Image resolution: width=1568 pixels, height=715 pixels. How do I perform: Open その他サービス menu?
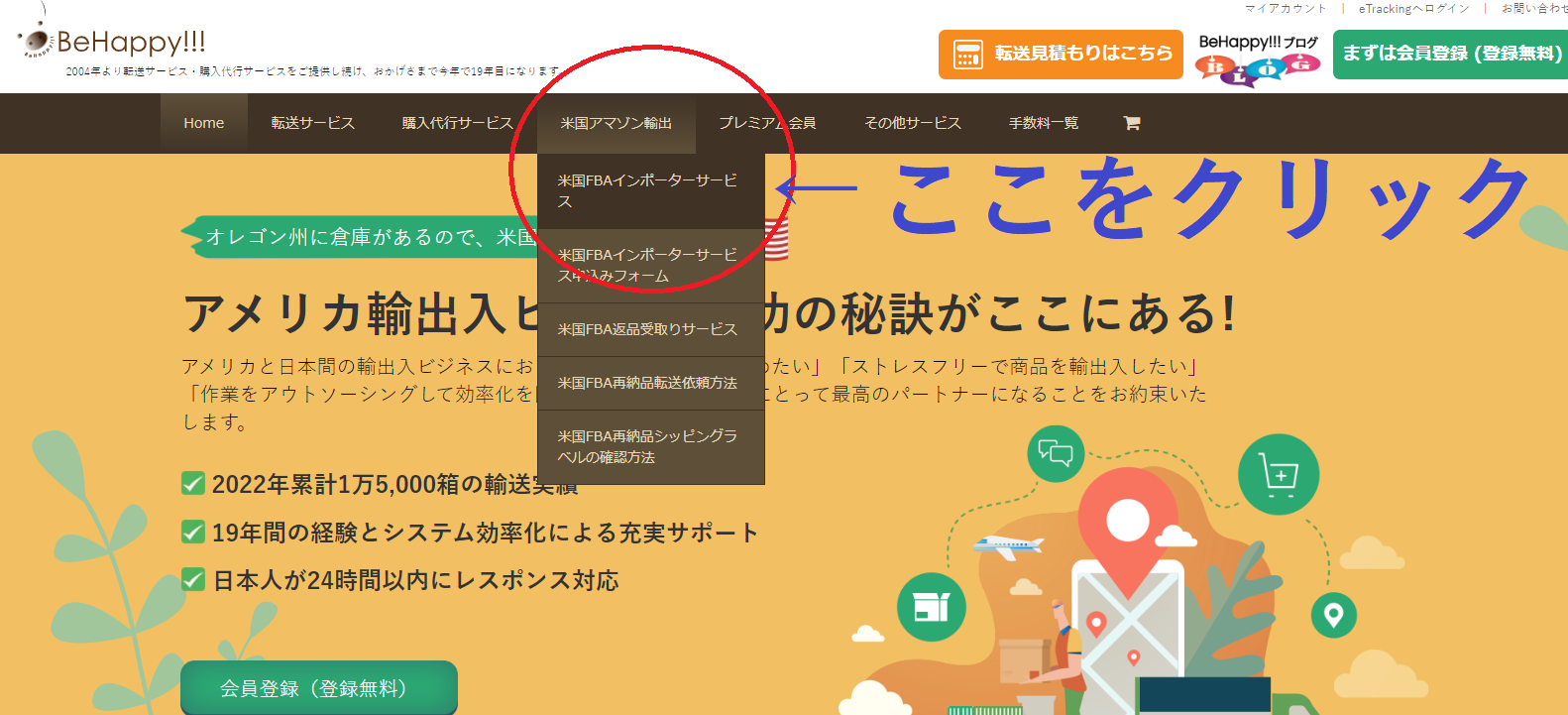tap(913, 123)
